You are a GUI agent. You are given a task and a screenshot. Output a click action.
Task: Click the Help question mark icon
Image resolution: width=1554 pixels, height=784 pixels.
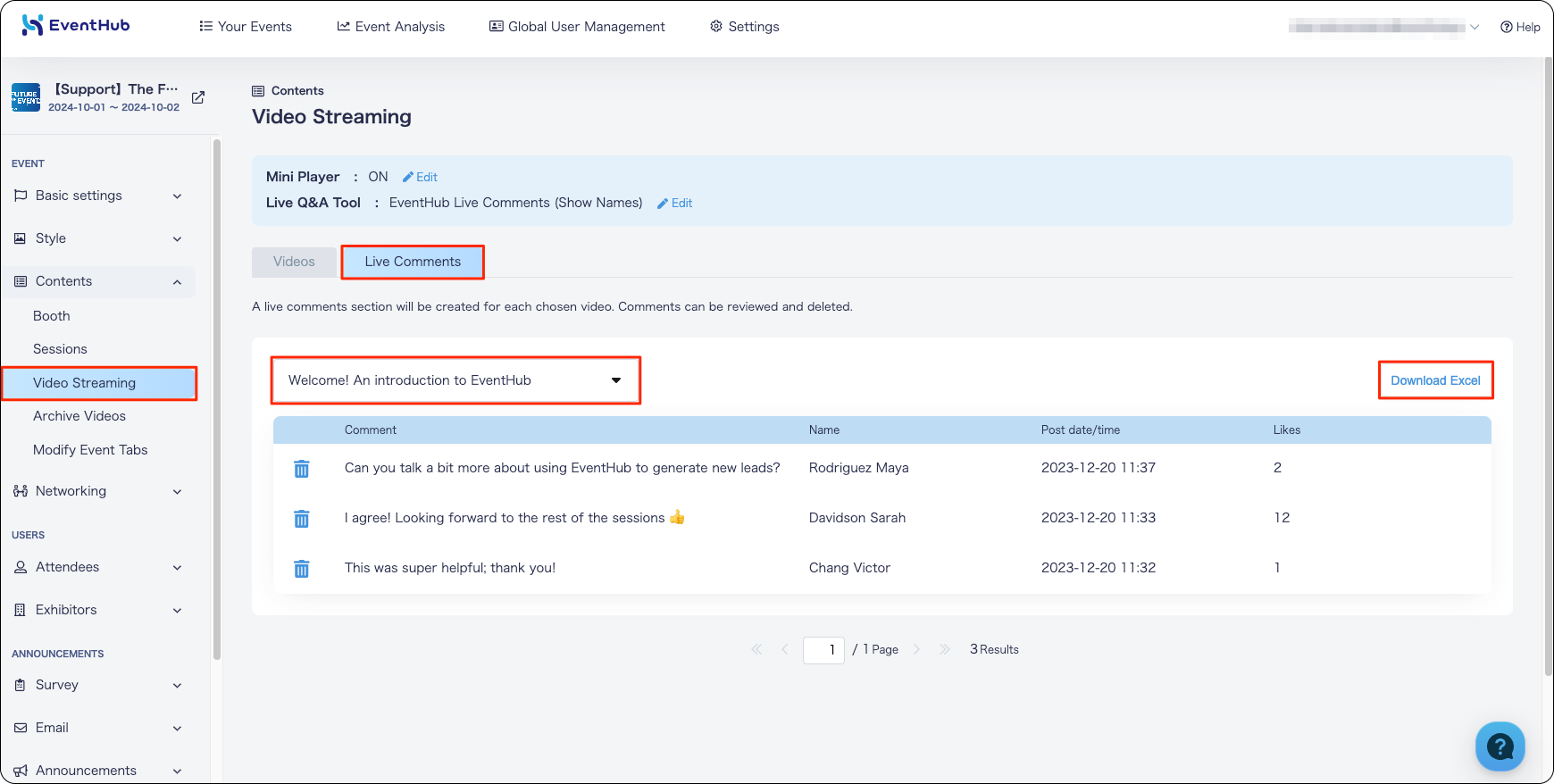(x=1507, y=27)
